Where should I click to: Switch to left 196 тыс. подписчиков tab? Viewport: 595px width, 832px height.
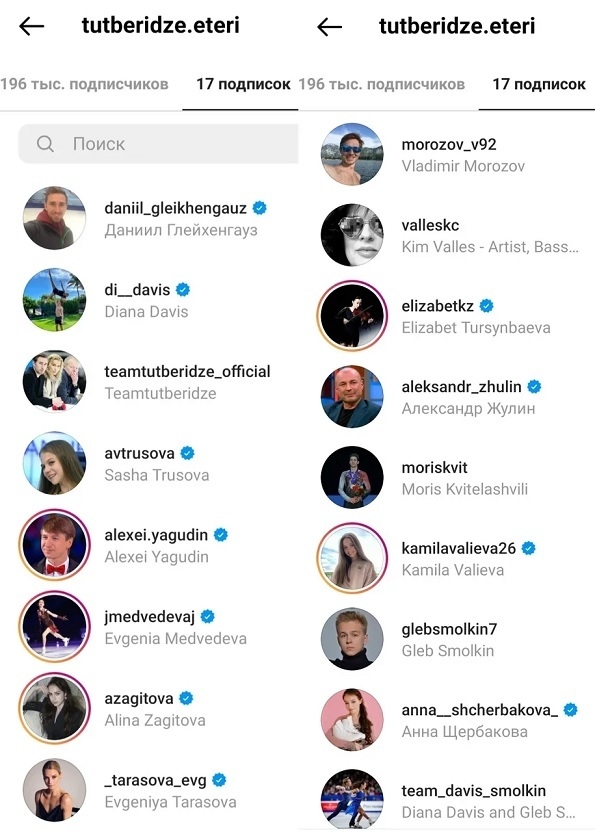click(84, 84)
